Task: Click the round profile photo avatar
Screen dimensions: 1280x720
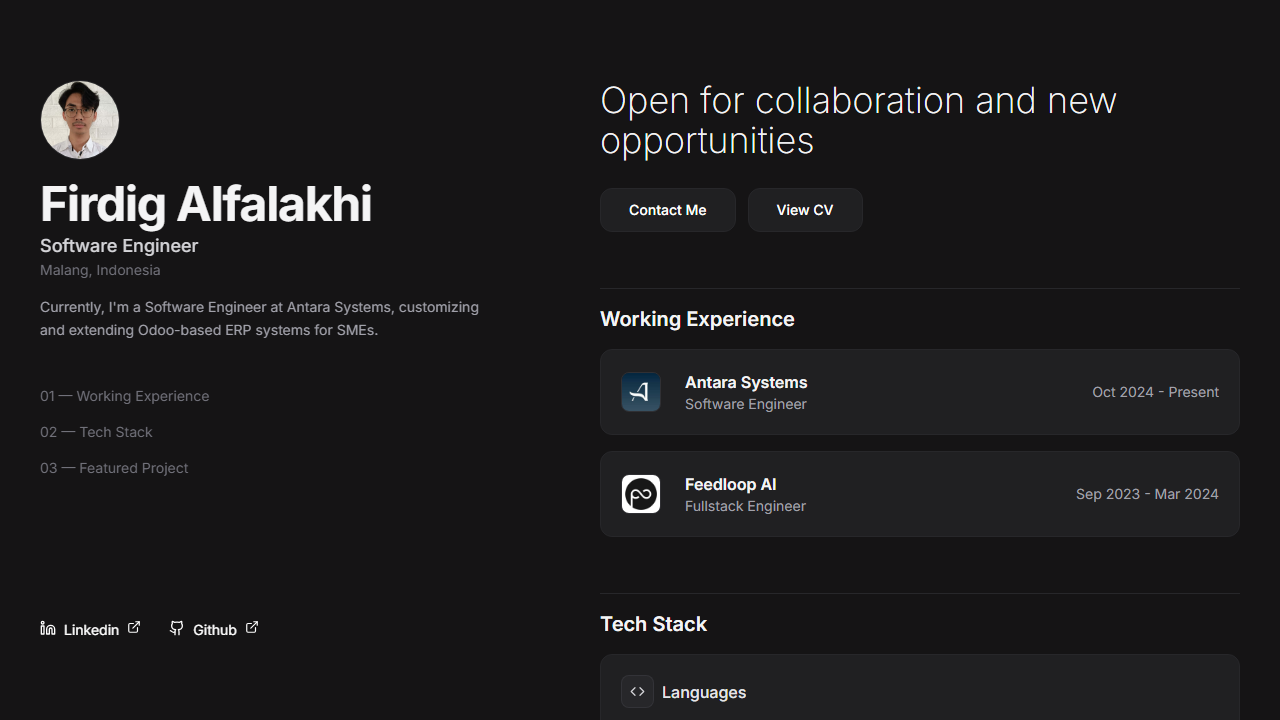Action: coord(80,120)
